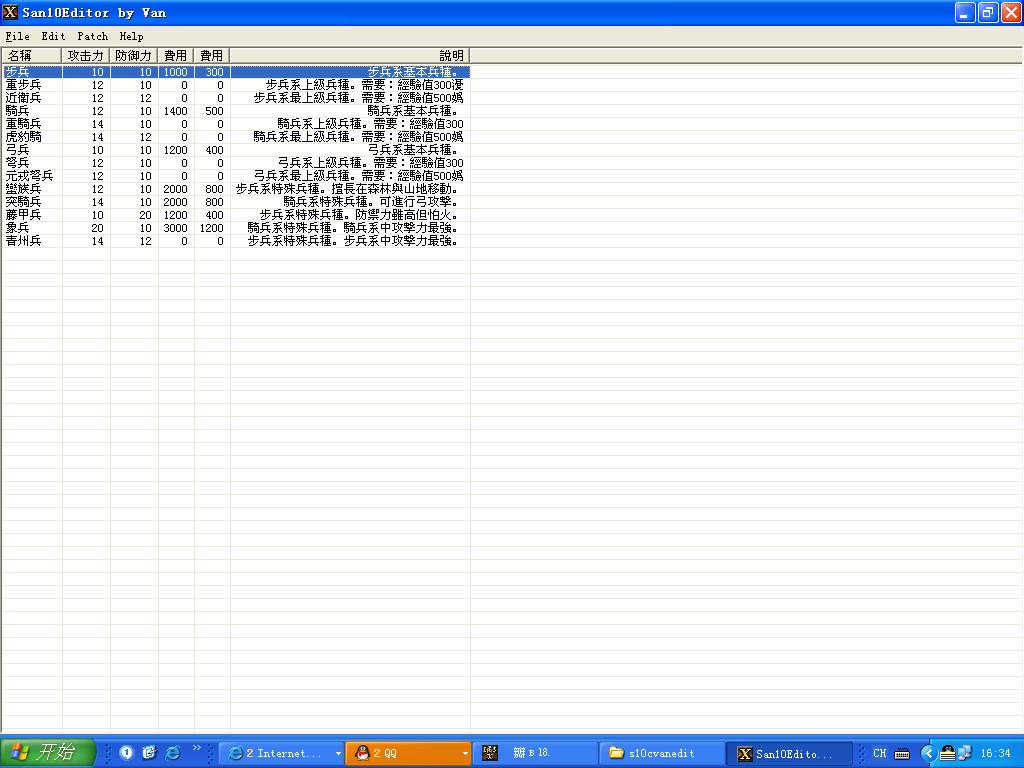Click the 3000 cost cell of 象兵

click(176, 228)
